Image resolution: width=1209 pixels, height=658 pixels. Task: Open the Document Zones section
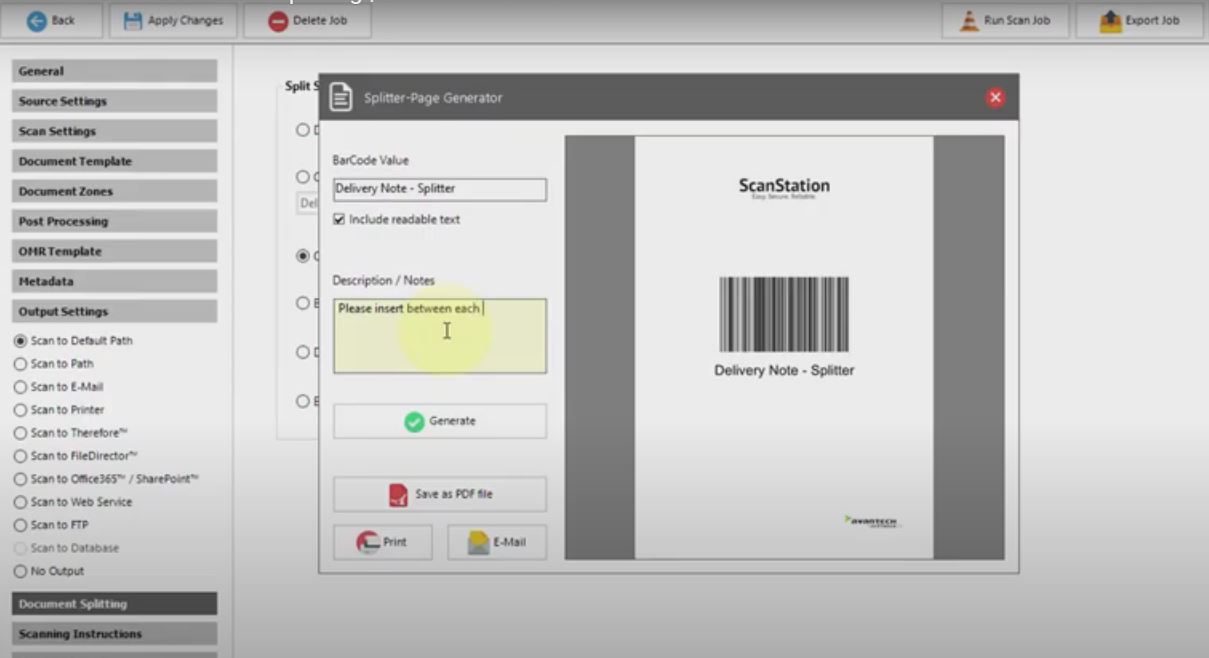114,191
